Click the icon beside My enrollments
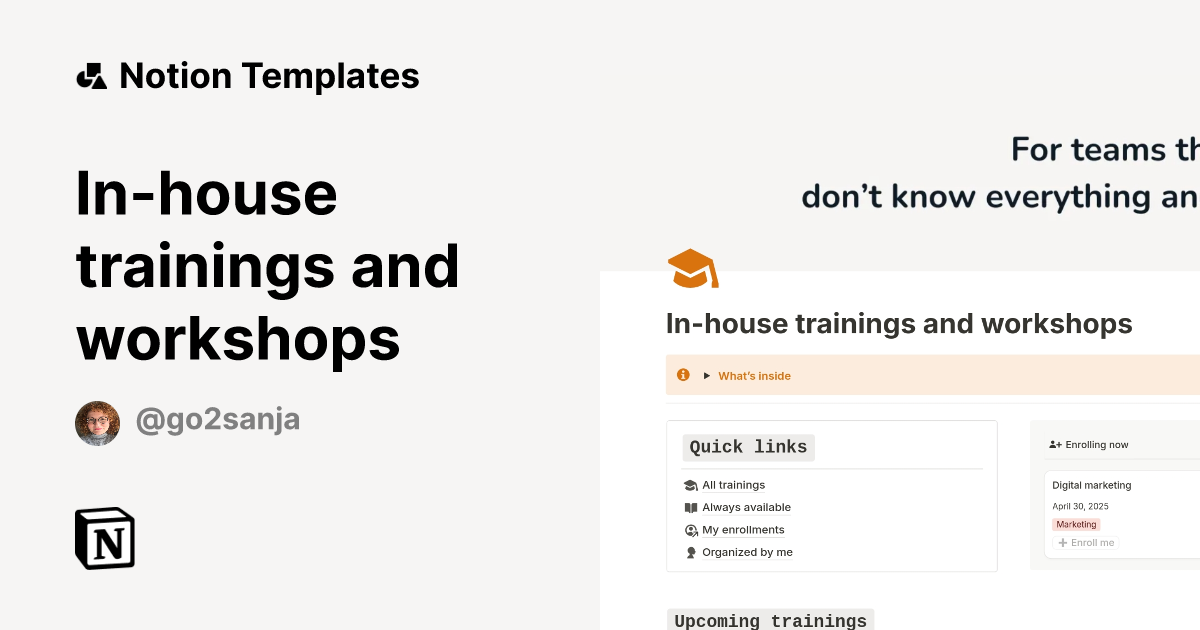1200x630 pixels. tap(691, 529)
